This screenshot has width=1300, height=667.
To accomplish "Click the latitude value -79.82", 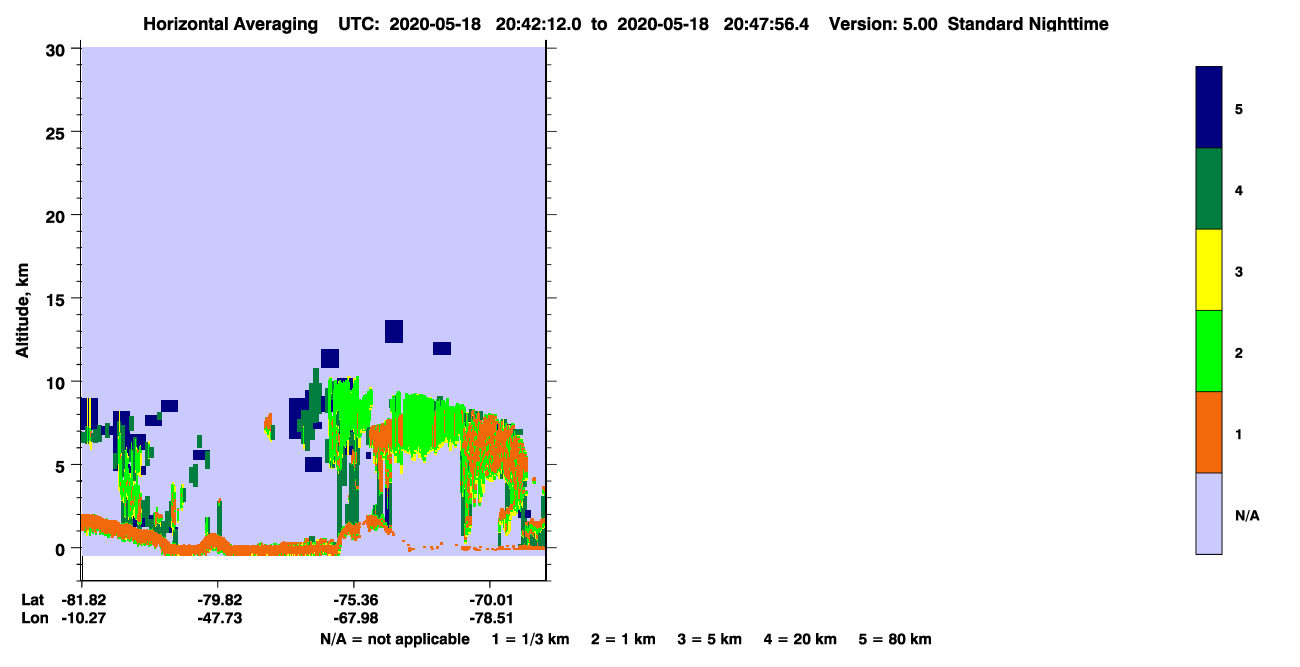I will 218,600.
